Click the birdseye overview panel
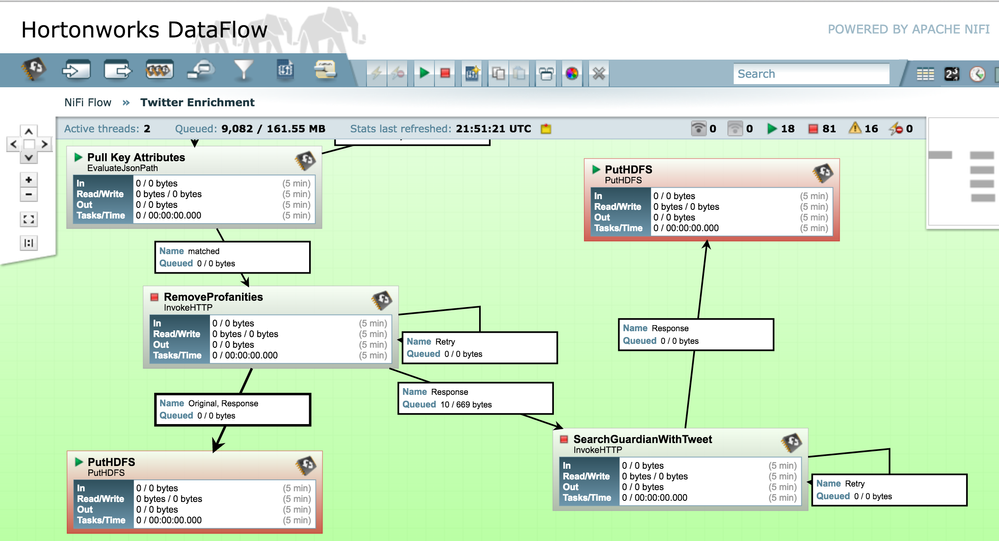This screenshot has width=999, height=541. pos(964,172)
